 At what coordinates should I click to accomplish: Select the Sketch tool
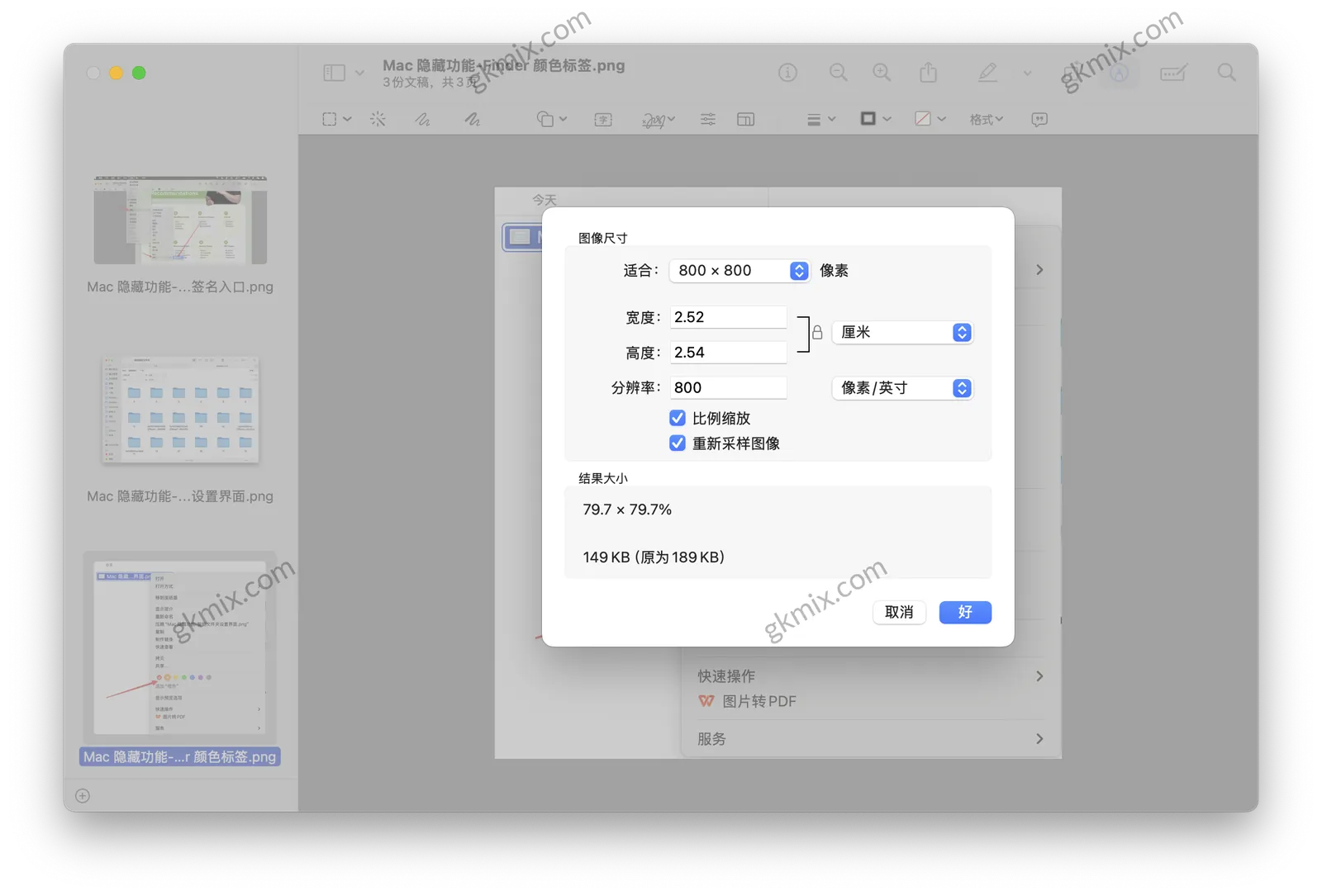point(423,119)
